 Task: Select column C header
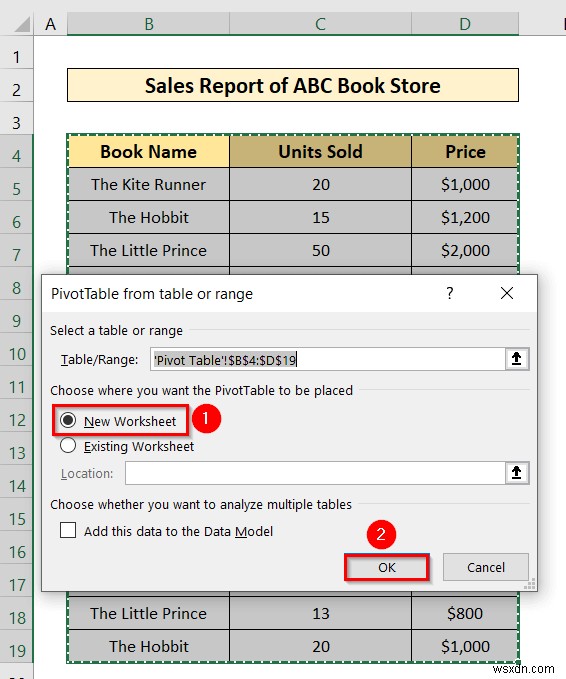pos(320,24)
